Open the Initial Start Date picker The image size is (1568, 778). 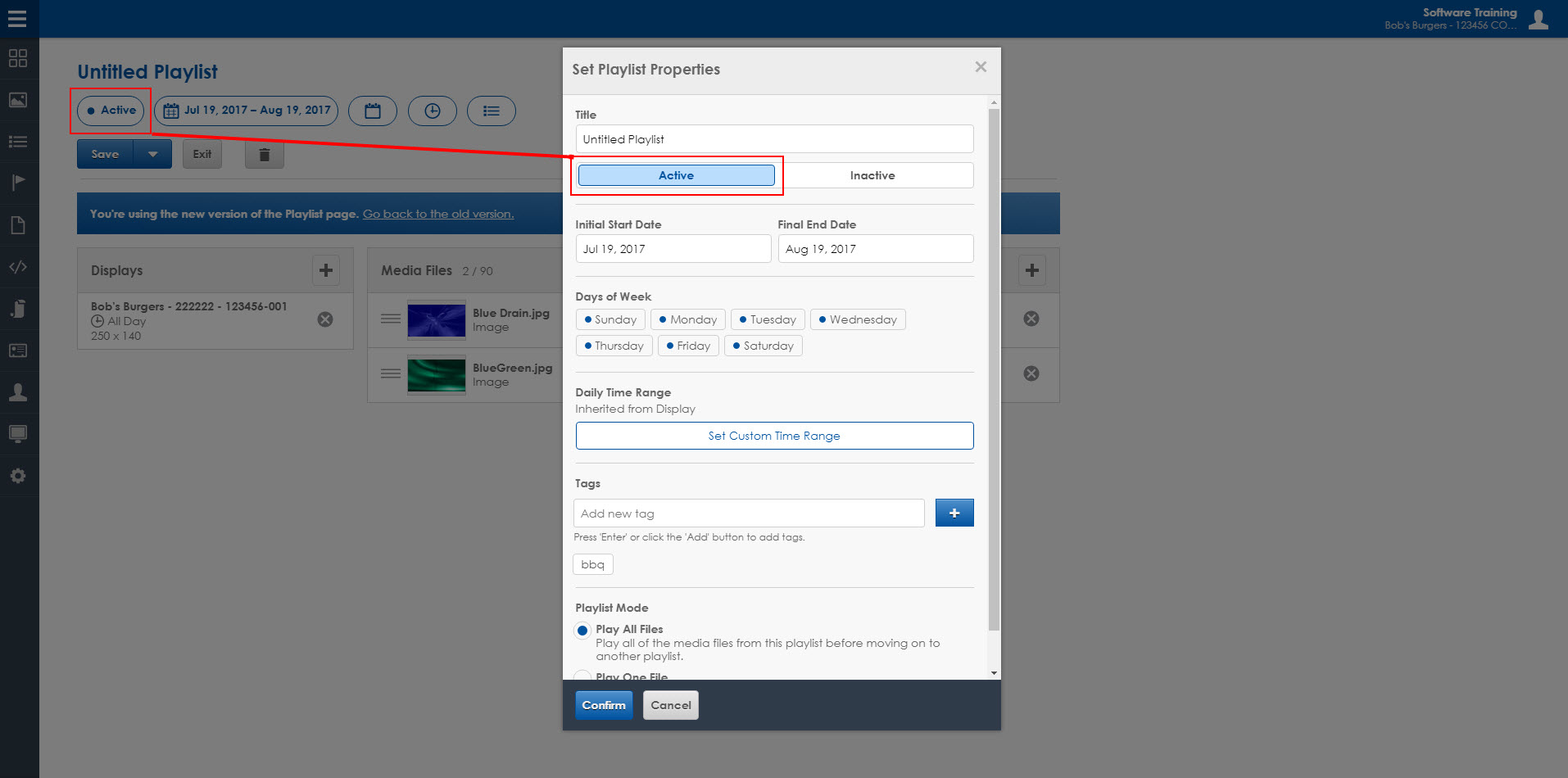click(x=673, y=249)
